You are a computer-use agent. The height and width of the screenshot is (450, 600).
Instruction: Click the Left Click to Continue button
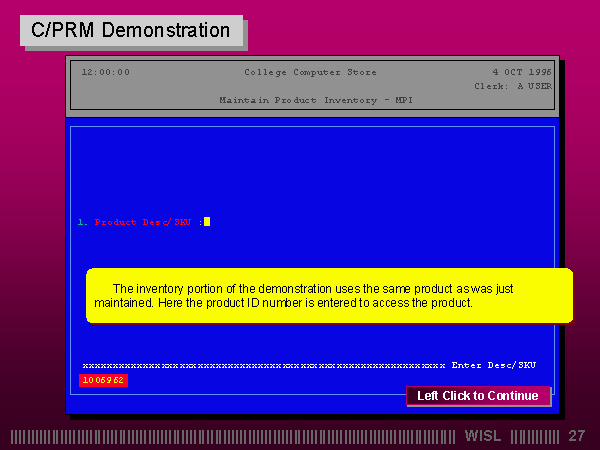[x=478, y=396]
